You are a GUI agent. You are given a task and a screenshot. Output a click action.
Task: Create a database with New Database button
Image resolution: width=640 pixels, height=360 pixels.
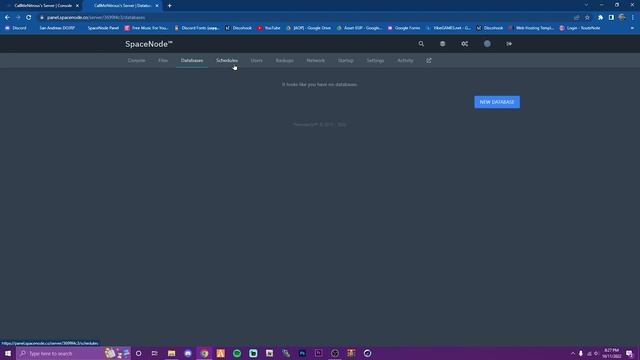click(497, 102)
